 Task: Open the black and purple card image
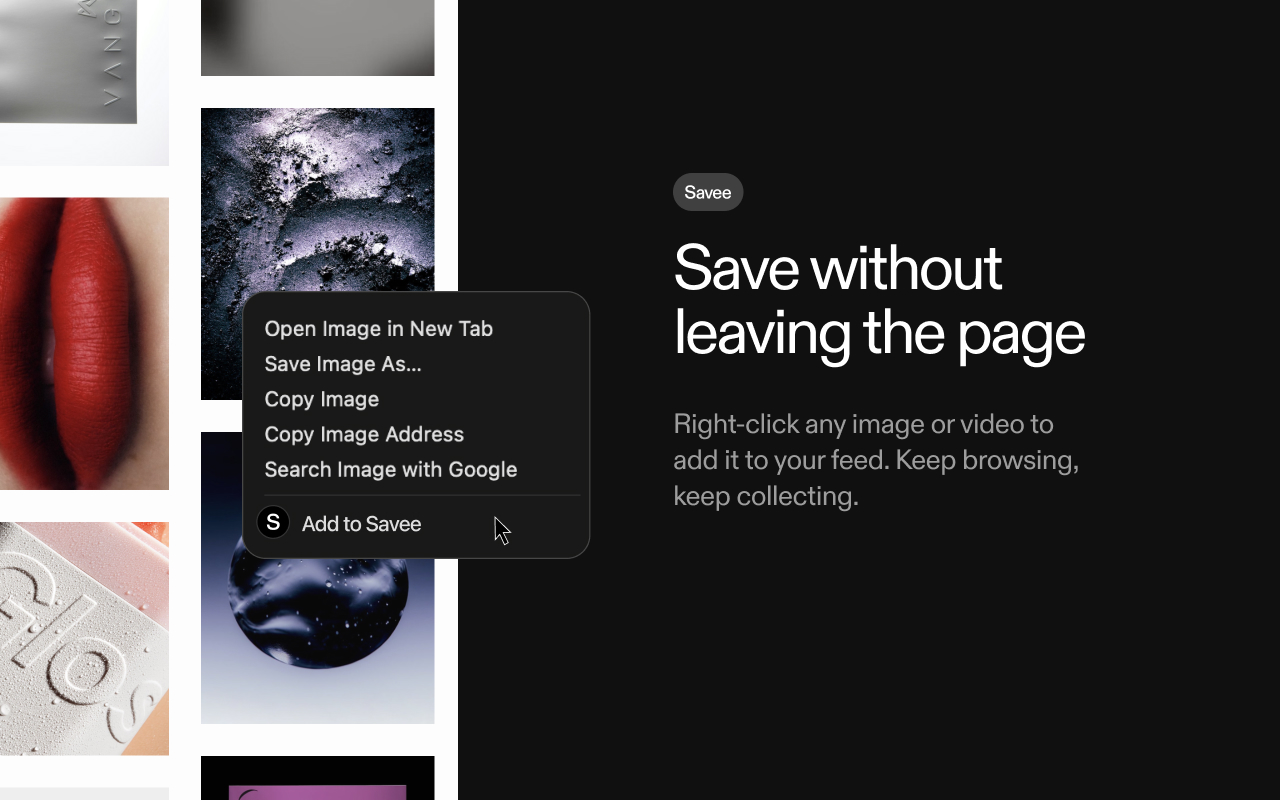coord(317,778)
